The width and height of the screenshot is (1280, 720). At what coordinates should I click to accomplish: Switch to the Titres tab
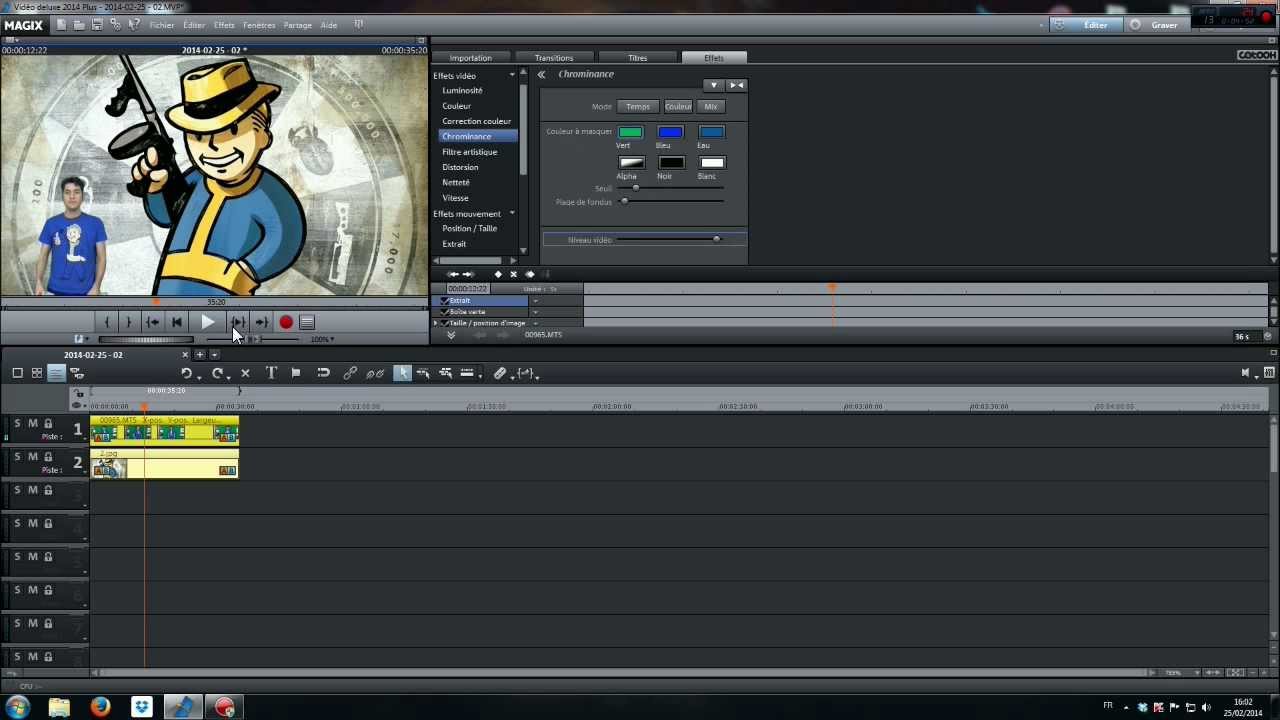tap(637, 58)
